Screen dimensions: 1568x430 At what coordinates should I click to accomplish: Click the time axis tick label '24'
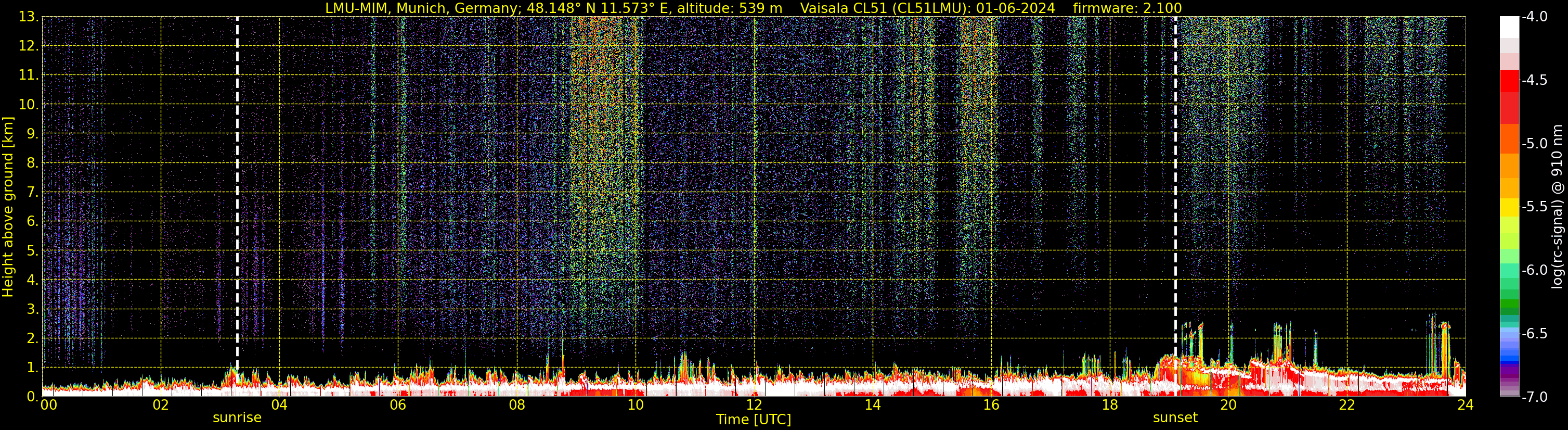tap(1466, 406)
